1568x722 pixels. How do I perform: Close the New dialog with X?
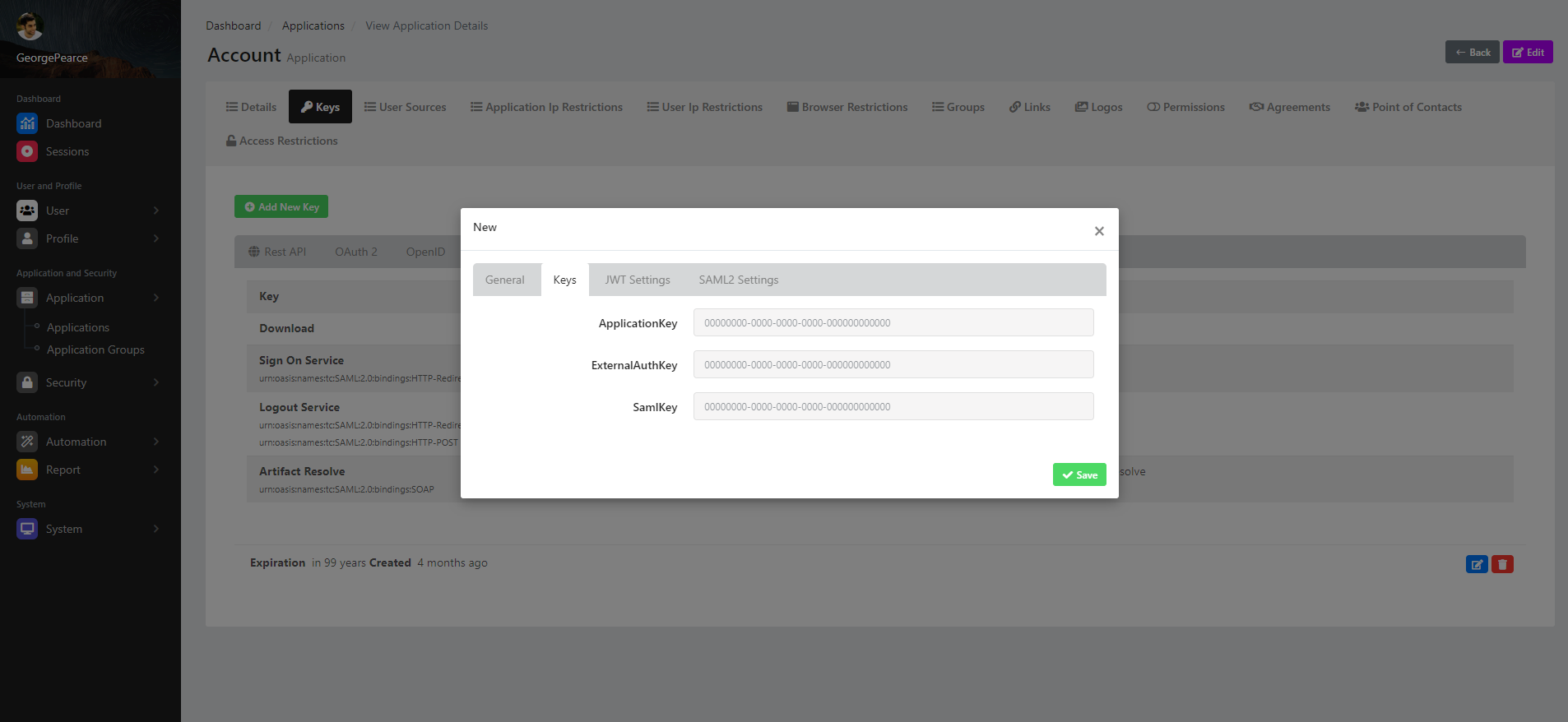coord(1099,231)
